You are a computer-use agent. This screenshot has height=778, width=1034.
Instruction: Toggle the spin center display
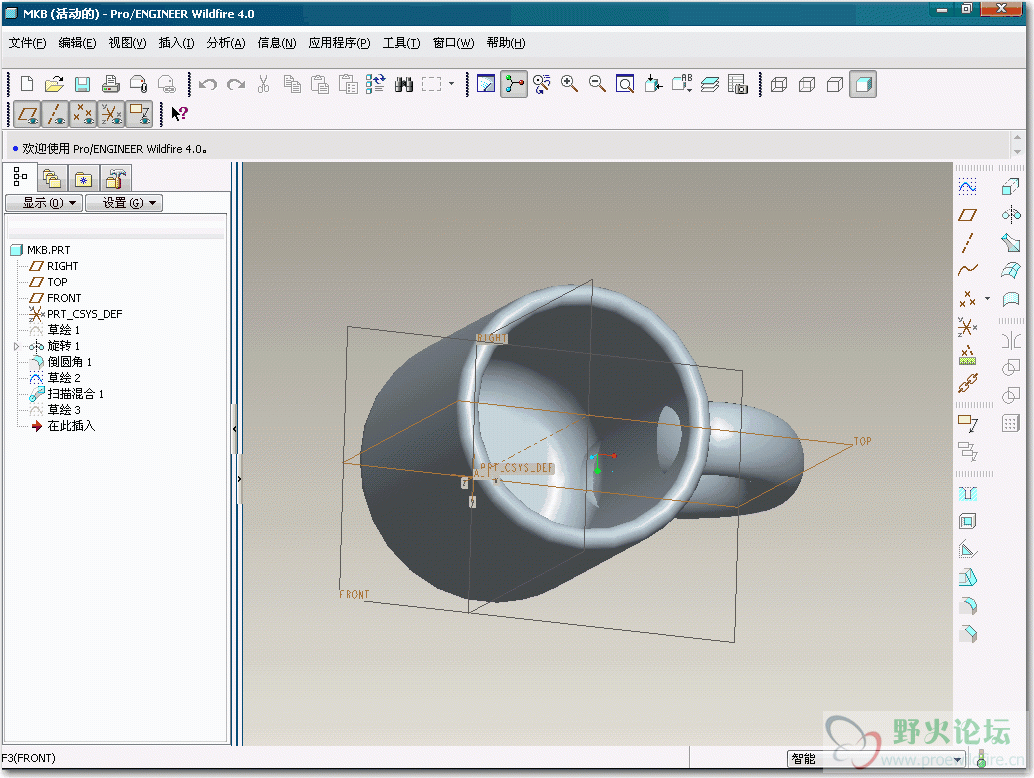coord(514,84)
